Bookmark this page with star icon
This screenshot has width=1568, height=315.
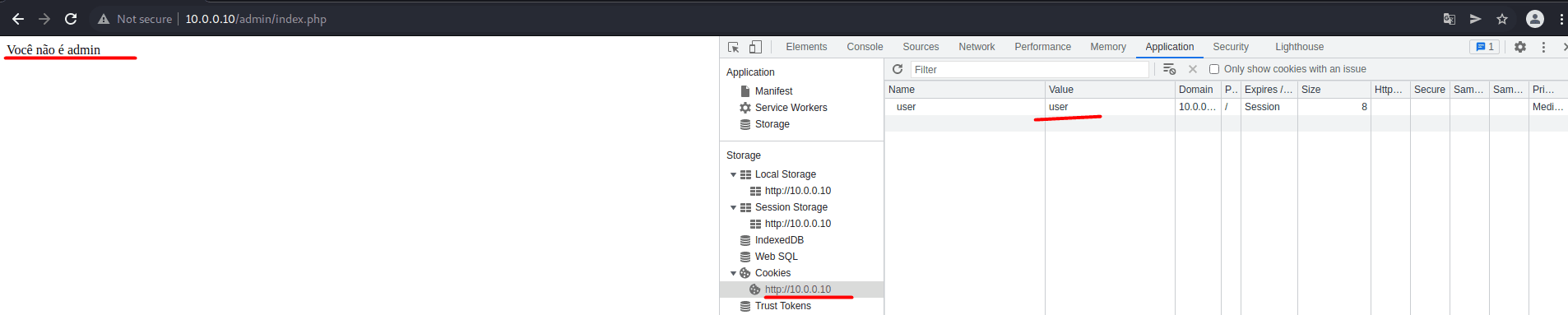1502,19
